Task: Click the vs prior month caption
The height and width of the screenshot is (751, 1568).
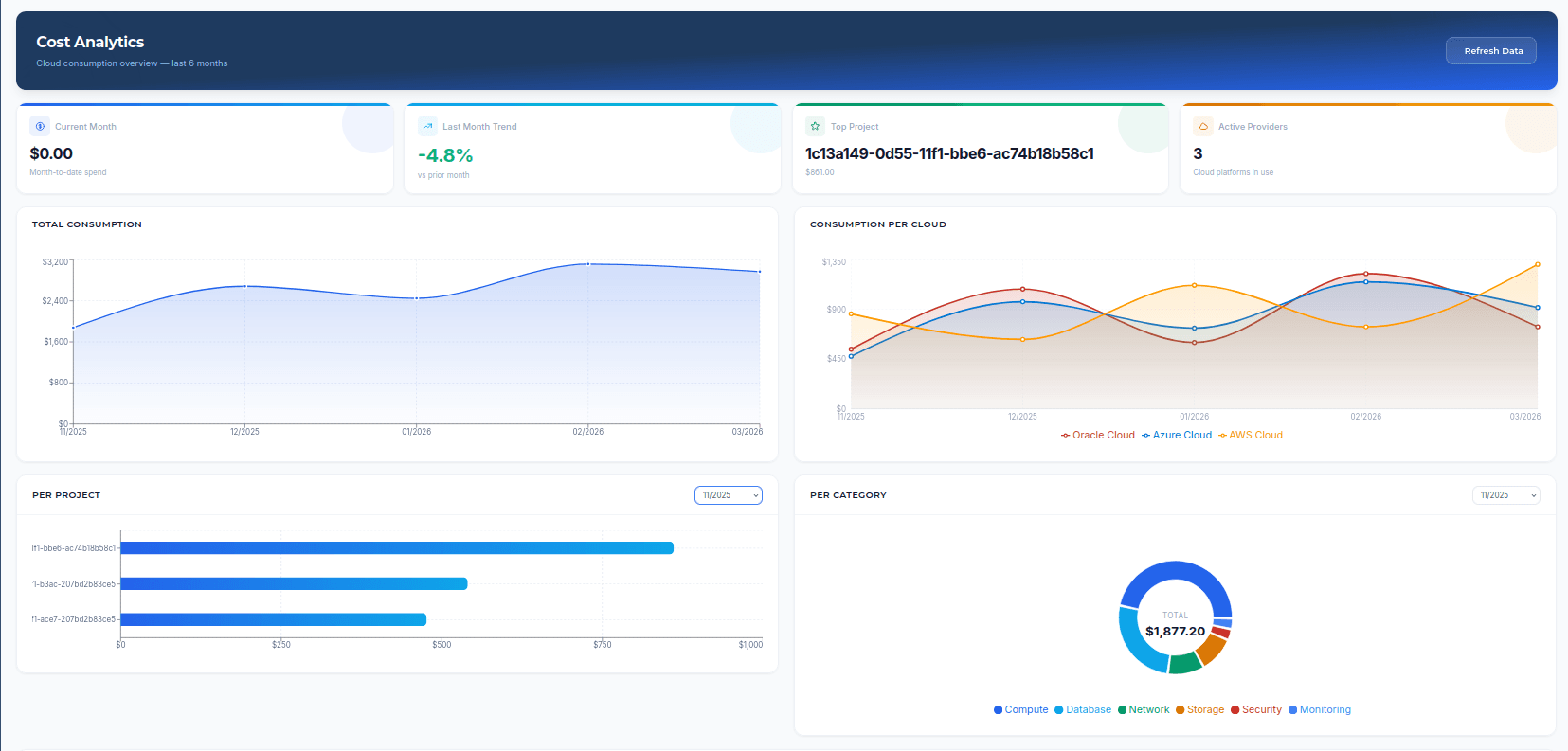Action: tap(443, 175)
